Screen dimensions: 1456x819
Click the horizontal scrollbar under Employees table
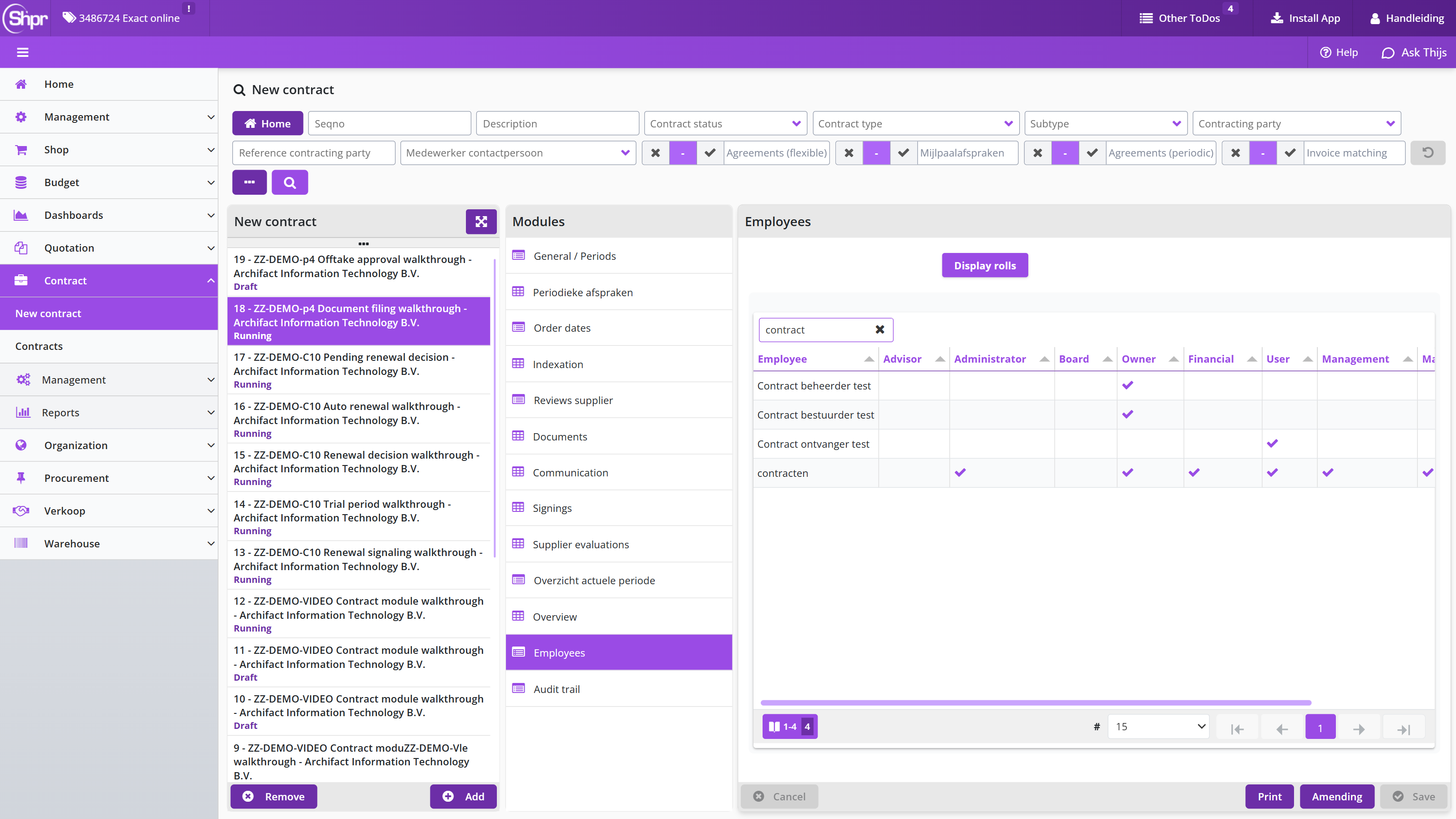click(x=1036, y=703)
